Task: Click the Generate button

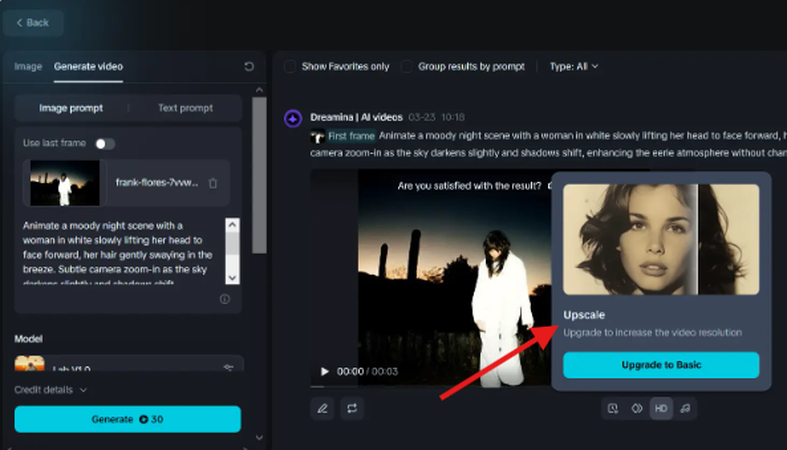Action: 127,419
